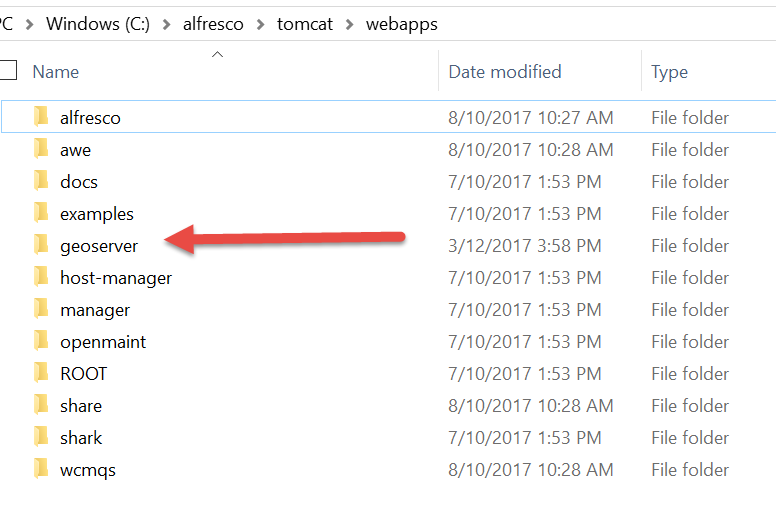776x521 pixels.
Task: Select the ROOT folder icon
Action: pos(41,373)
